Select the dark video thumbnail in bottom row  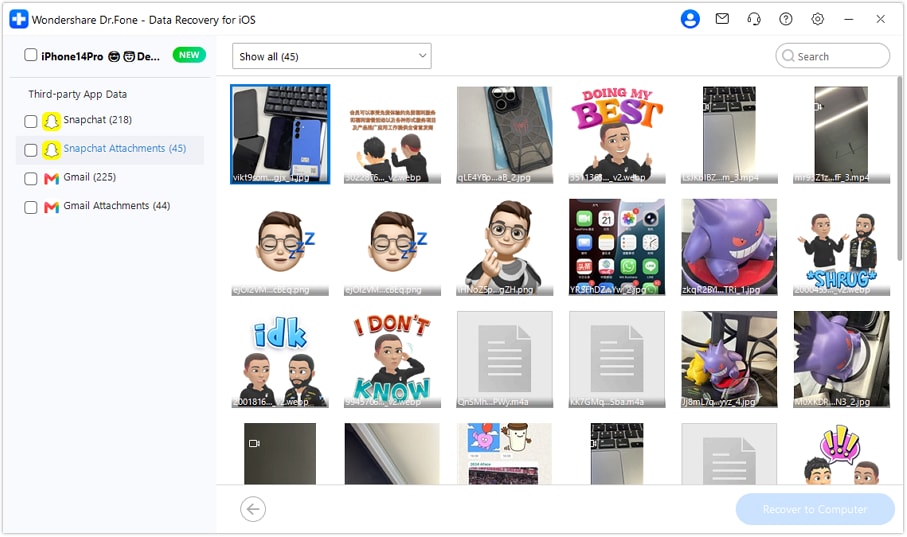pos(280,454)
